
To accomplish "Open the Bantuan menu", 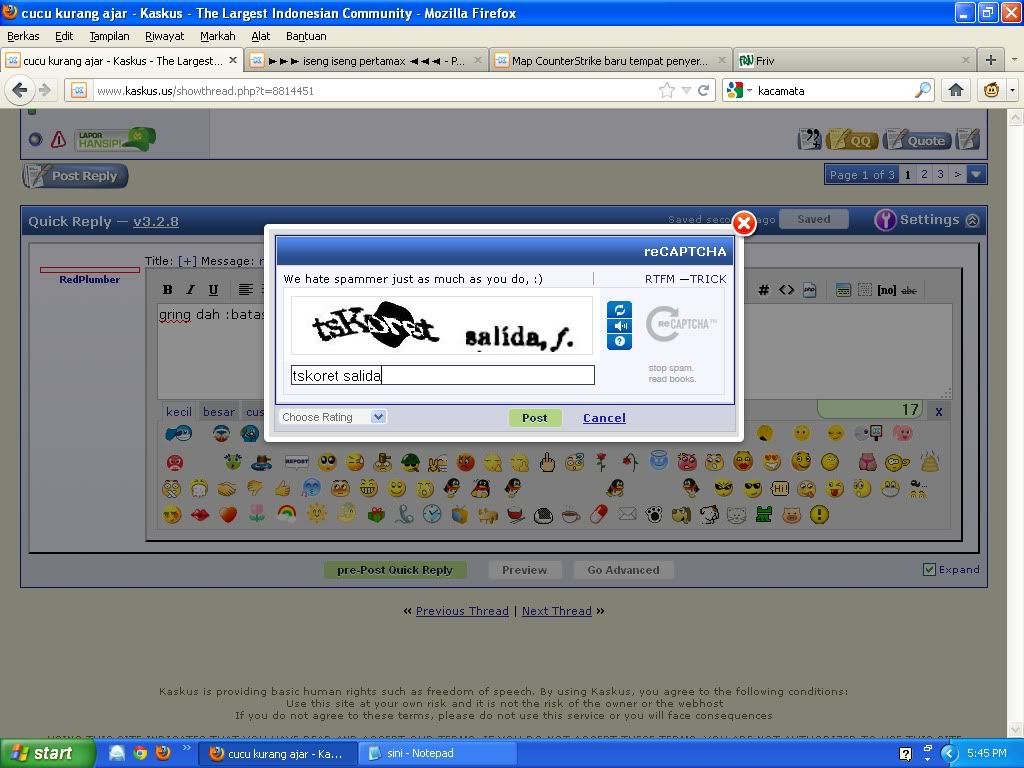I will point(306,36).
